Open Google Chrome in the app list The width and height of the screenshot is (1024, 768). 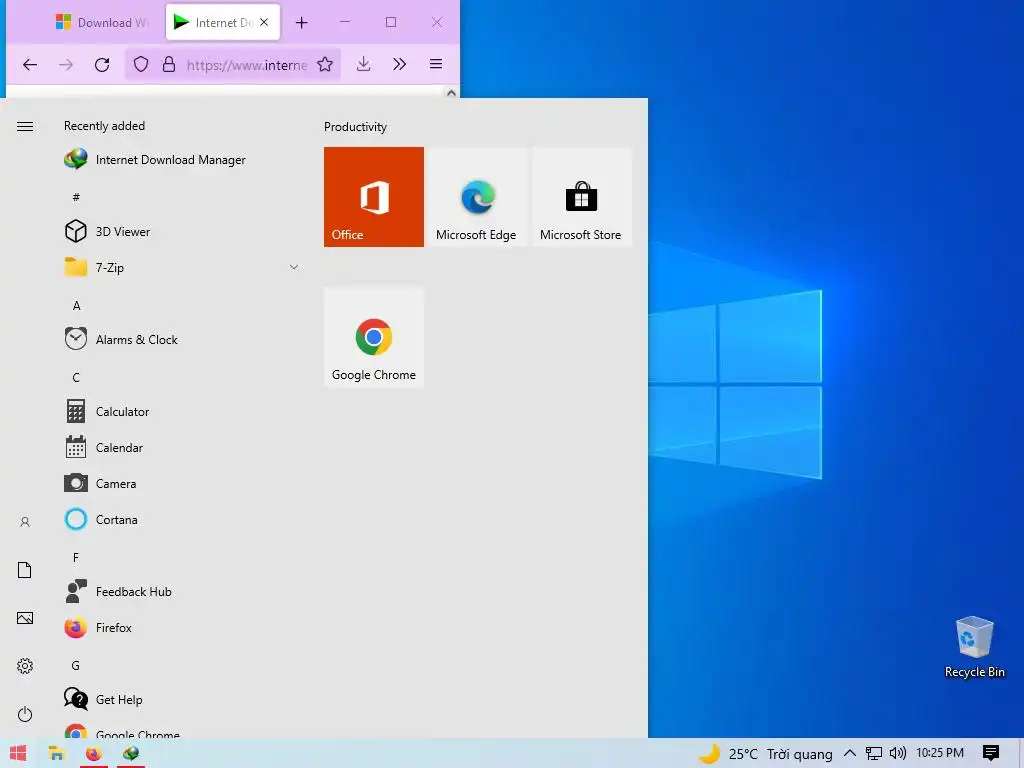pos(122,732)
